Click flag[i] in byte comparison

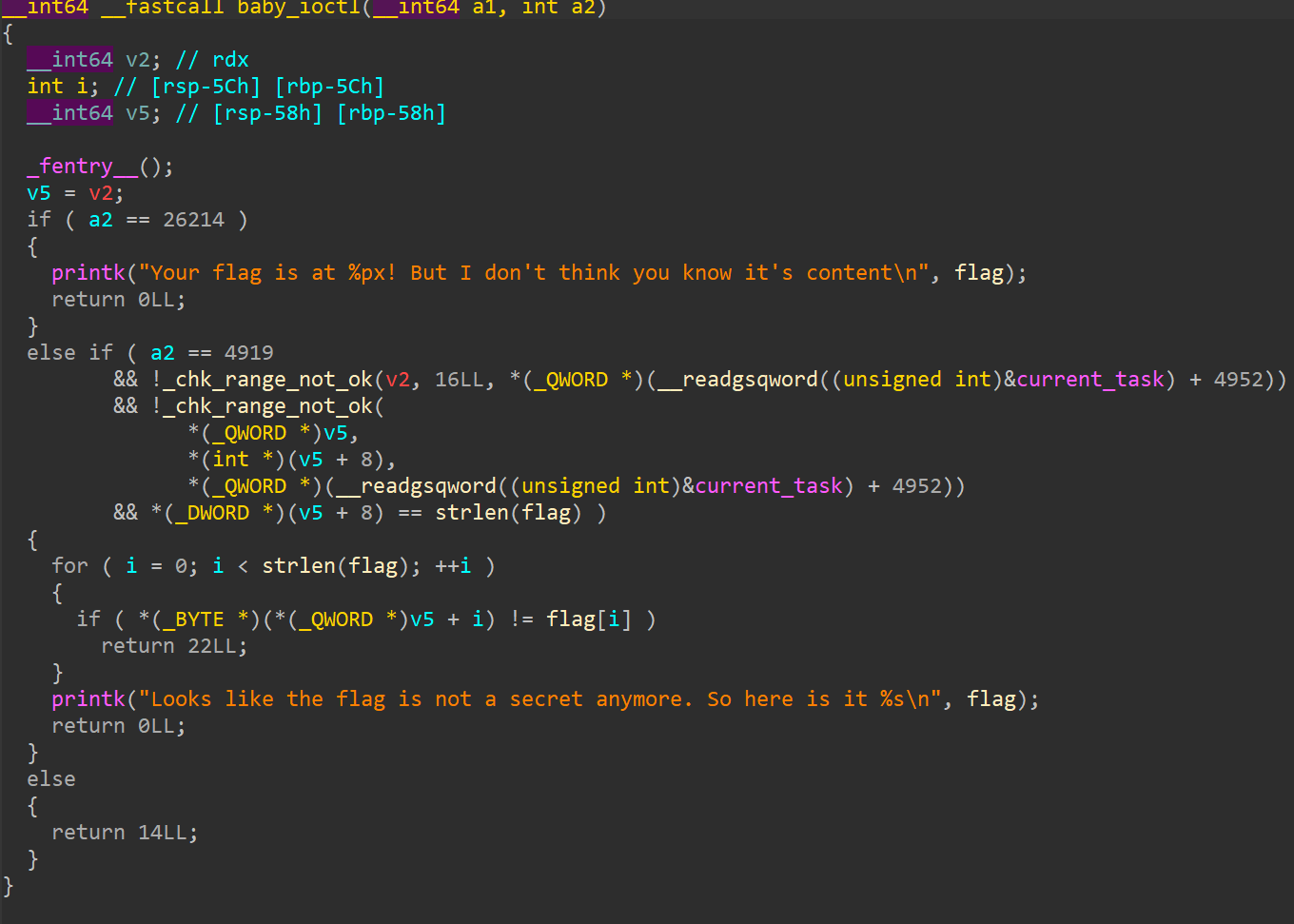[x=589, y=619]
